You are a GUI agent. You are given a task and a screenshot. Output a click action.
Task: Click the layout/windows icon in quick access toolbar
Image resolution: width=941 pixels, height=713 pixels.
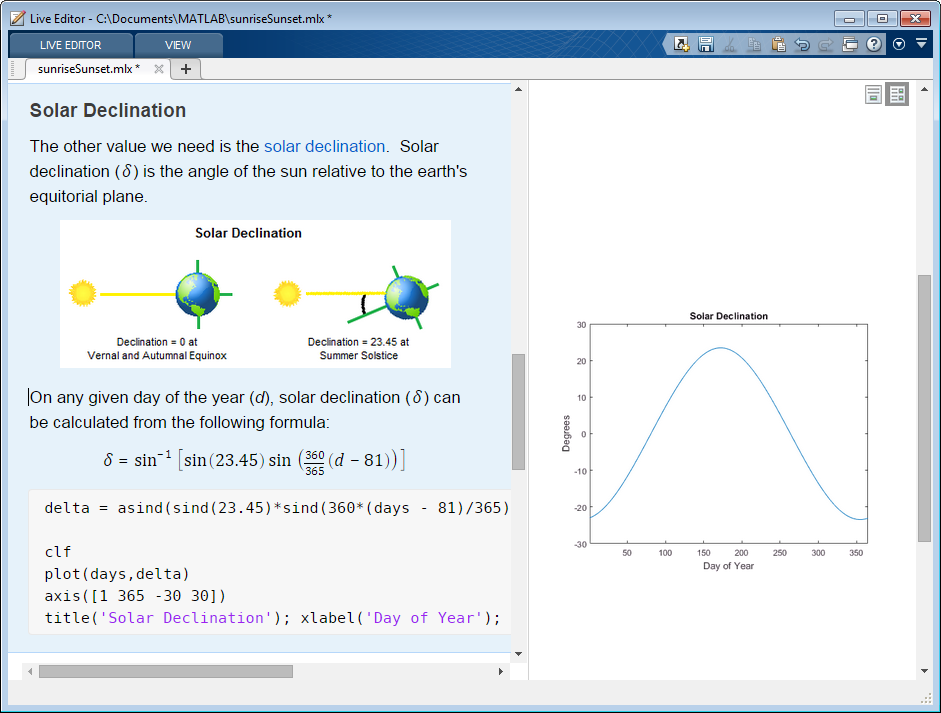pos(851,44)
